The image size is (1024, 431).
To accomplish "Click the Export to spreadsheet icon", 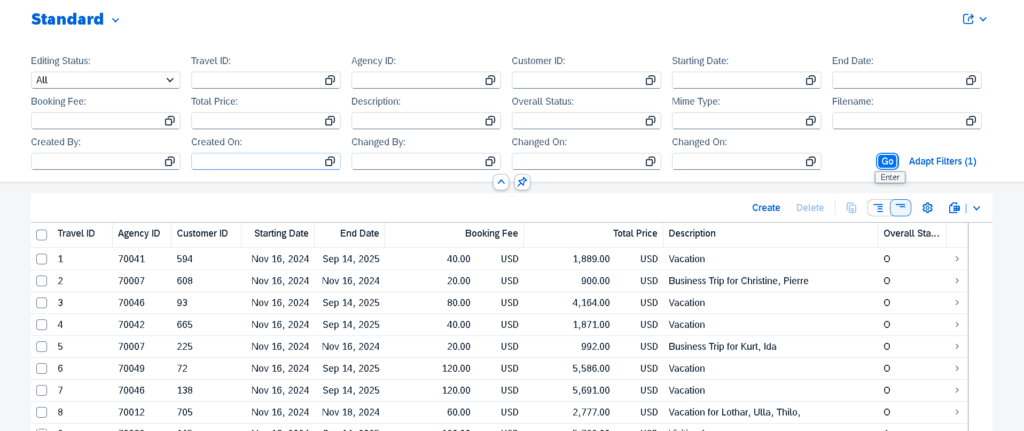I will 954,208.
